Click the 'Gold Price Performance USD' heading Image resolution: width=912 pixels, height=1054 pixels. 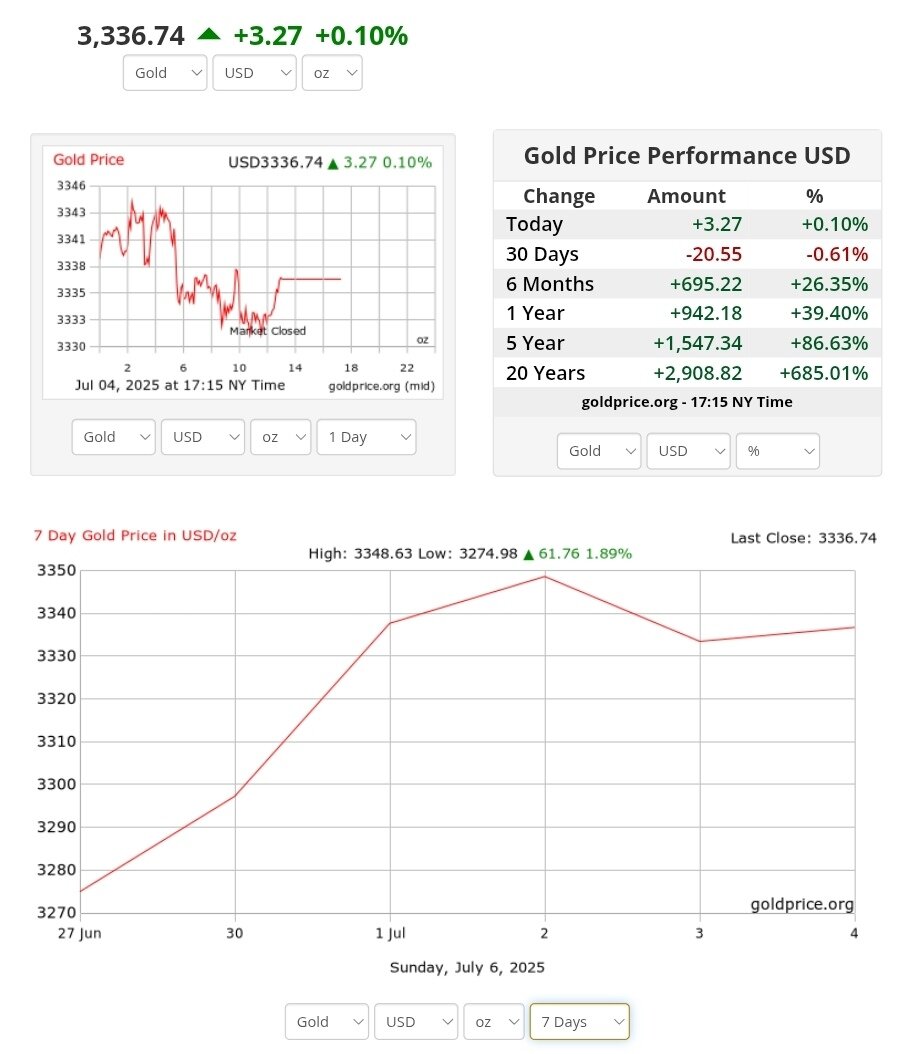pyautogui.click(x=687, y=156)
